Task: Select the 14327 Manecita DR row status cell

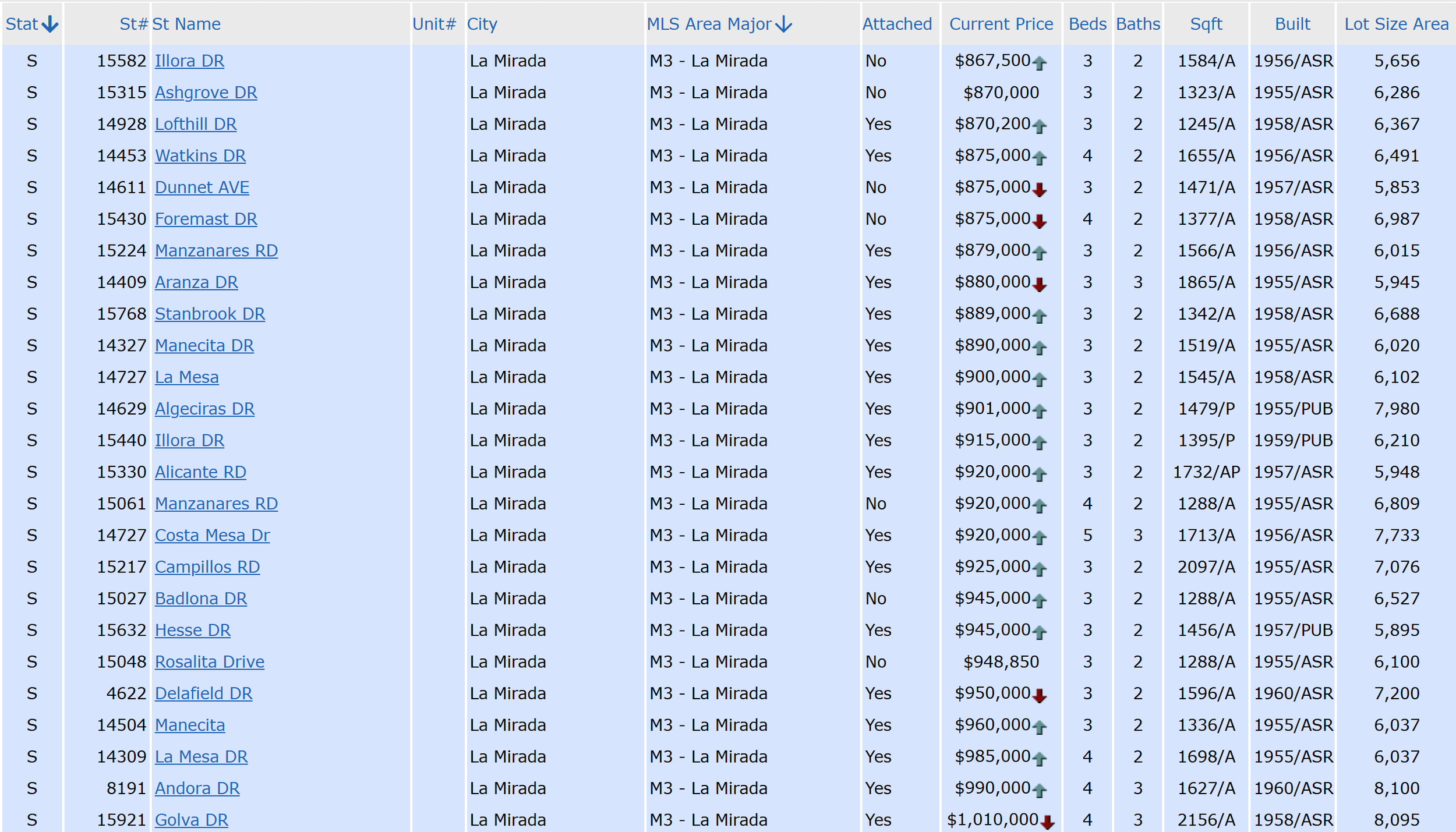Action: [32, 345]
